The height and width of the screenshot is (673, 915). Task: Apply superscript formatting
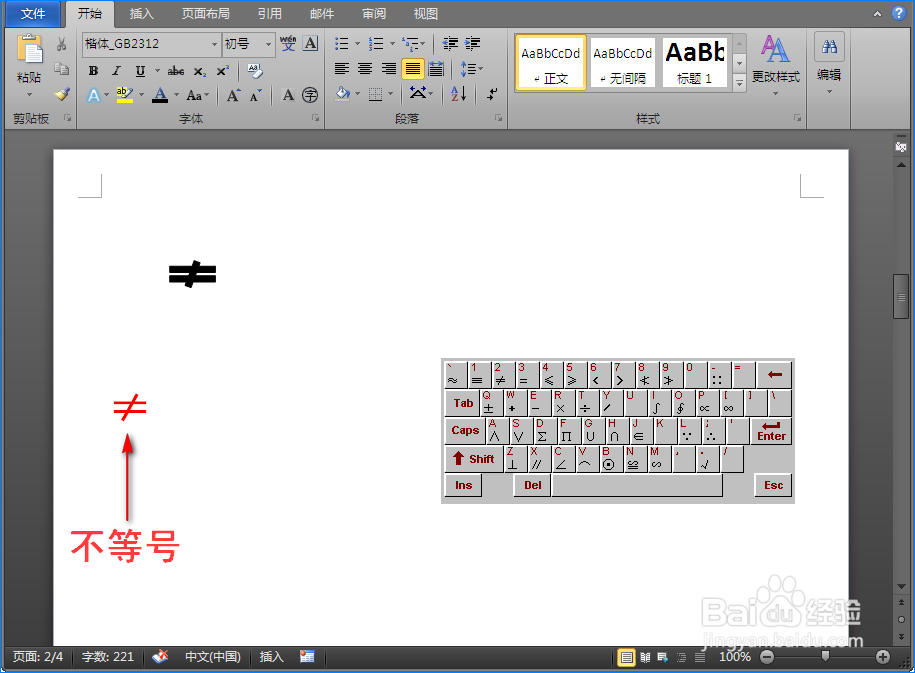(224, 70)
